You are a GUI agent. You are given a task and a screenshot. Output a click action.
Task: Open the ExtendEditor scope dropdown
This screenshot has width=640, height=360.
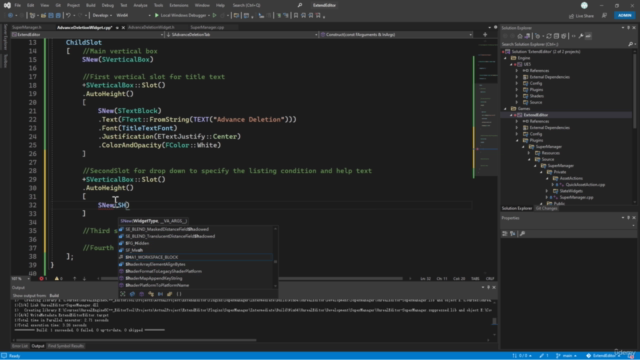coord(88,35)
